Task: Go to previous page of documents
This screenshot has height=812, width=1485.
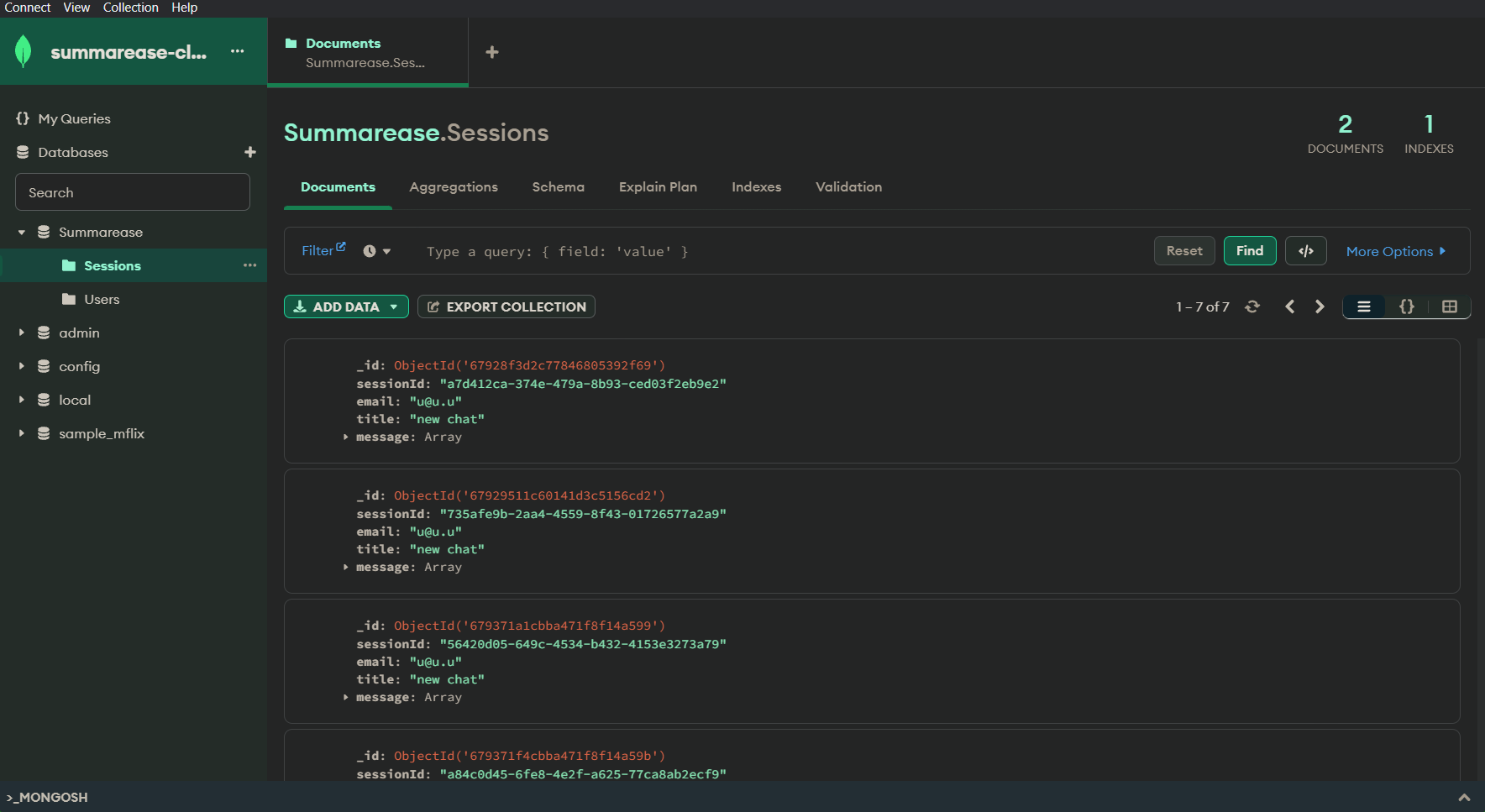Action: click(1289, 306)
